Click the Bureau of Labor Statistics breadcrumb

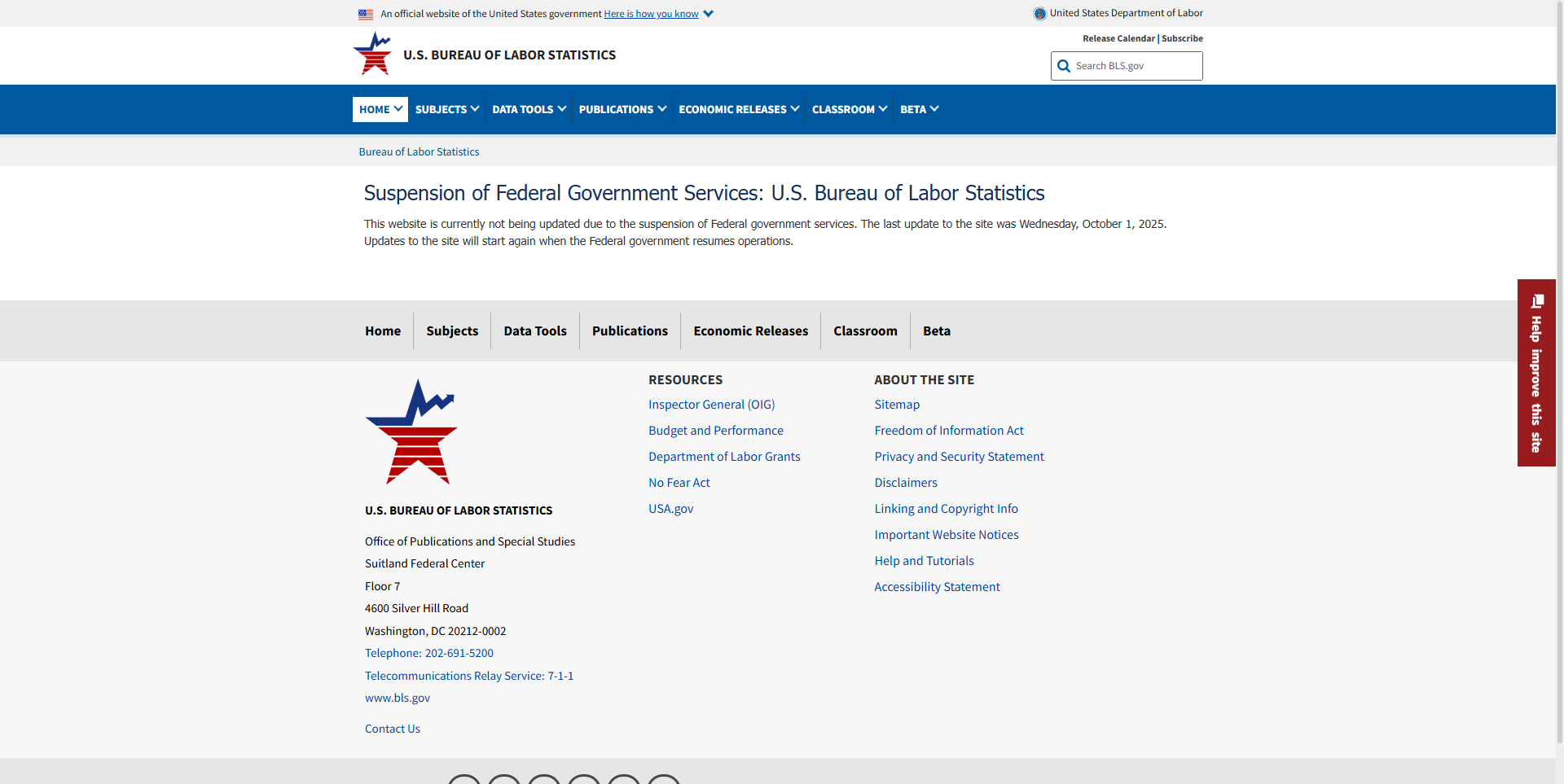419,151
